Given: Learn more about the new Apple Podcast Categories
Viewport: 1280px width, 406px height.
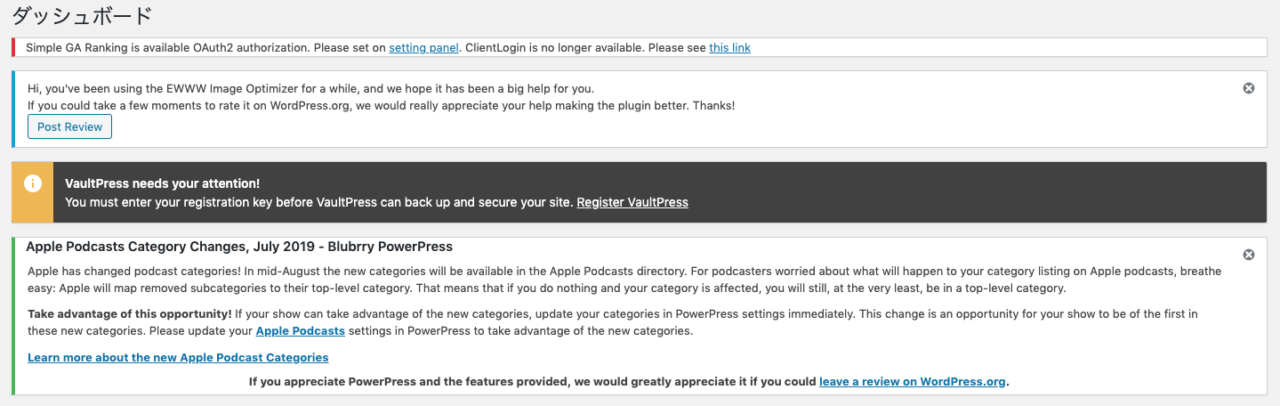Looking at the screenshot, I should (x=178, y=357).
